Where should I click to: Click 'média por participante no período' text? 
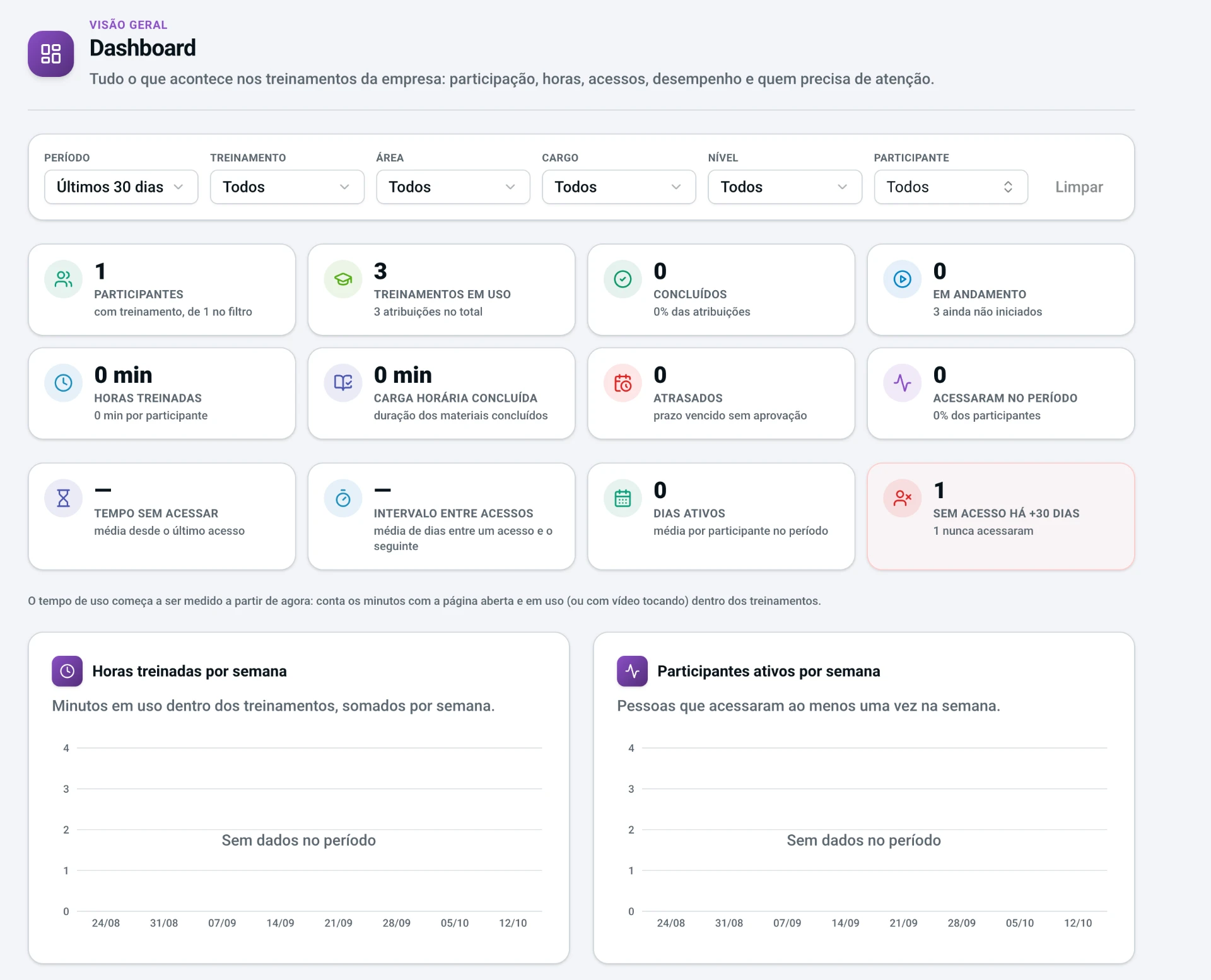coord(740,531)
